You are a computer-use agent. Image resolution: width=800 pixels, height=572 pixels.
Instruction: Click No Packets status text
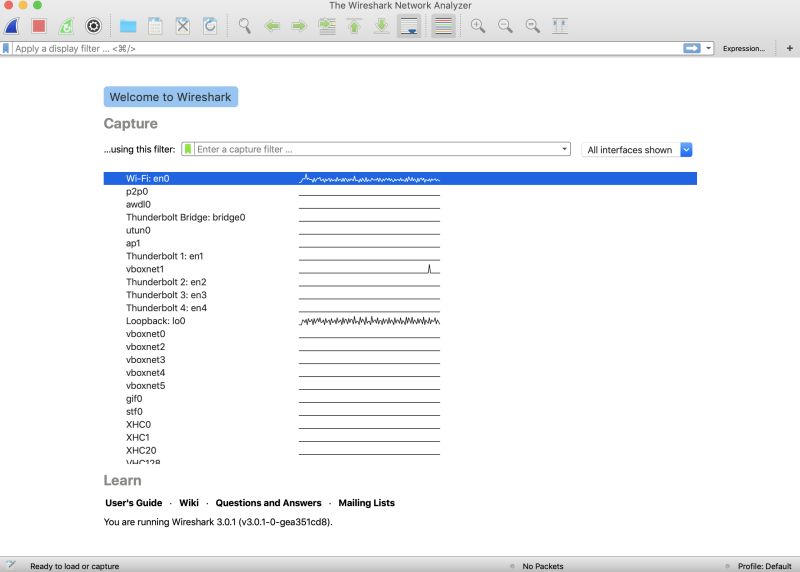click(x=543, y=566)
